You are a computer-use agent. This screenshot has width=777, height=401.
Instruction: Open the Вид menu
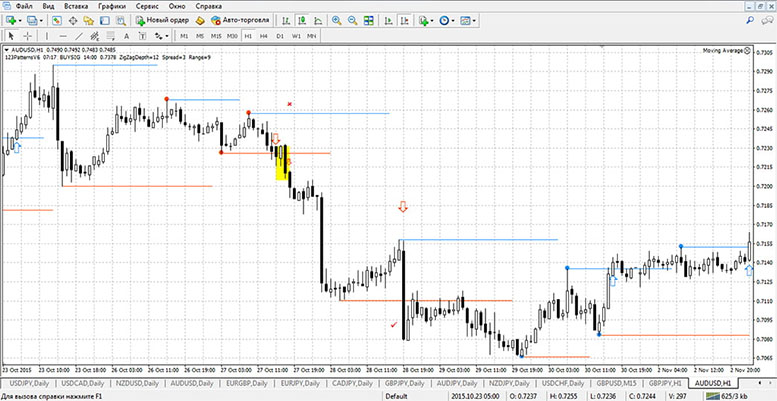point(48,6)
